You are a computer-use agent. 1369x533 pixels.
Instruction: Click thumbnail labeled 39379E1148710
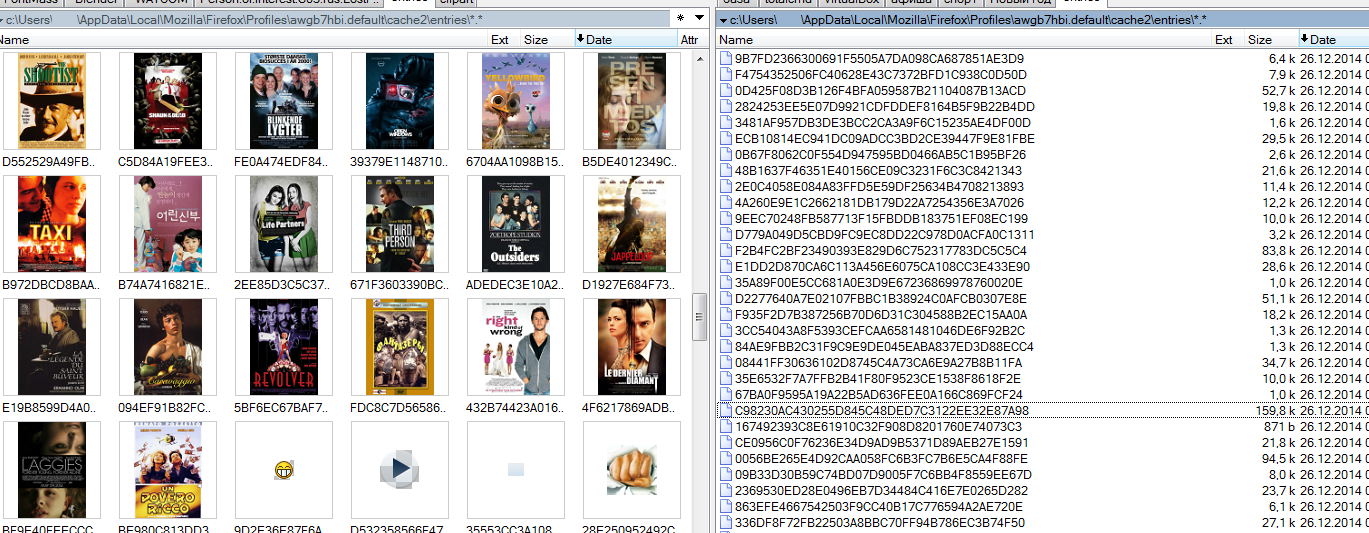point(400,101)
